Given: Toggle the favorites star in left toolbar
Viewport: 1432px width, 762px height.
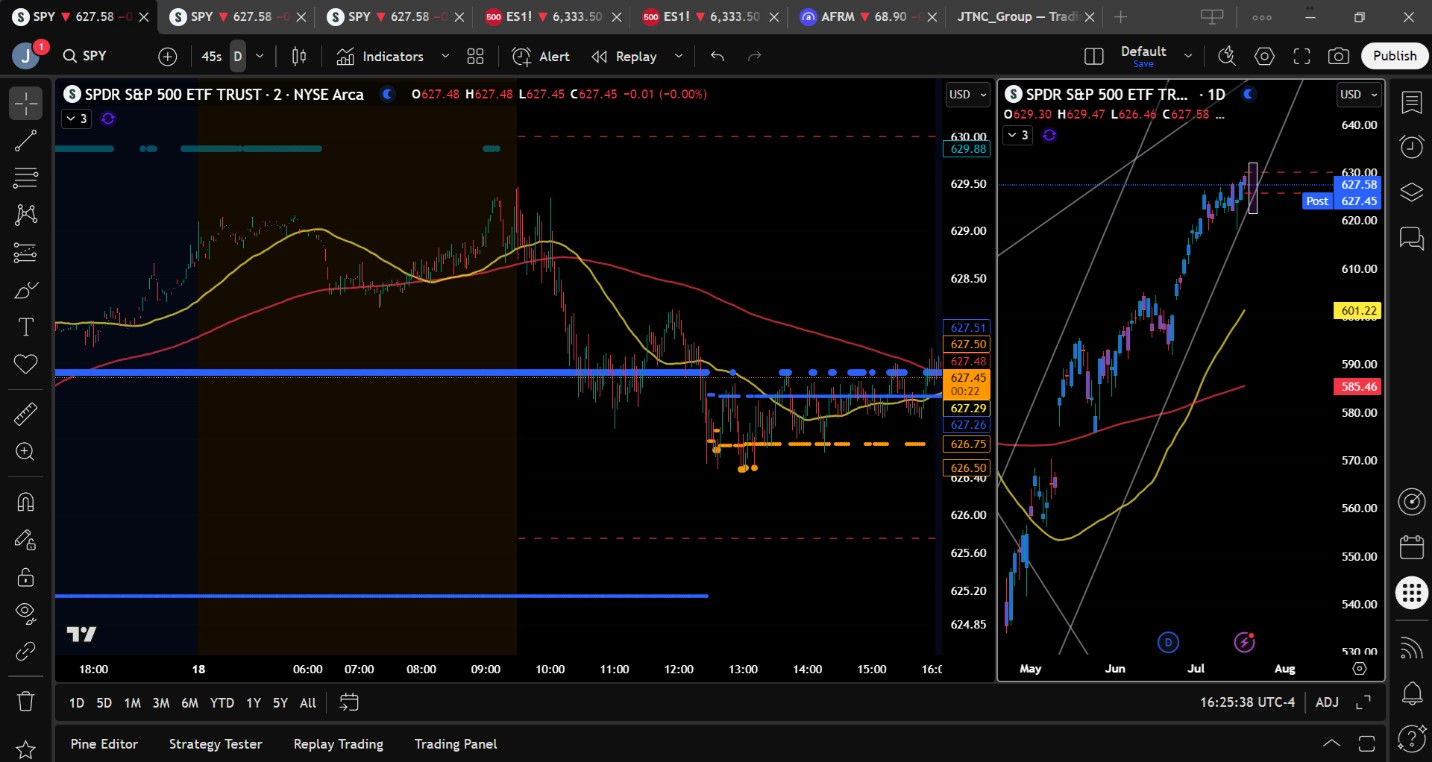Looking at the screenshot, I should click(26, 749).
